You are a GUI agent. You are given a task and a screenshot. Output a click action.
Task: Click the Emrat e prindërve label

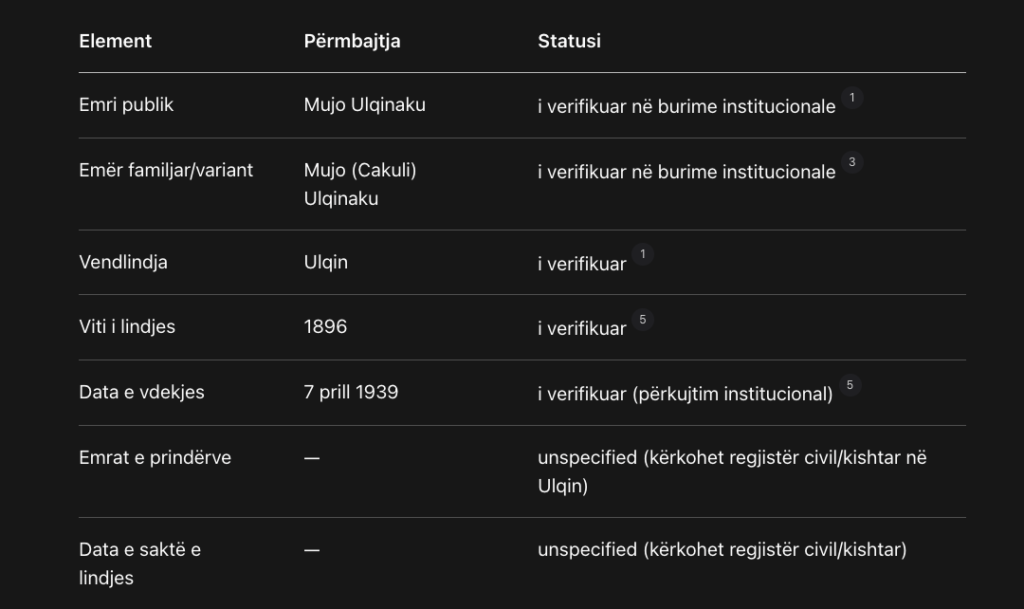click(155, 458)
